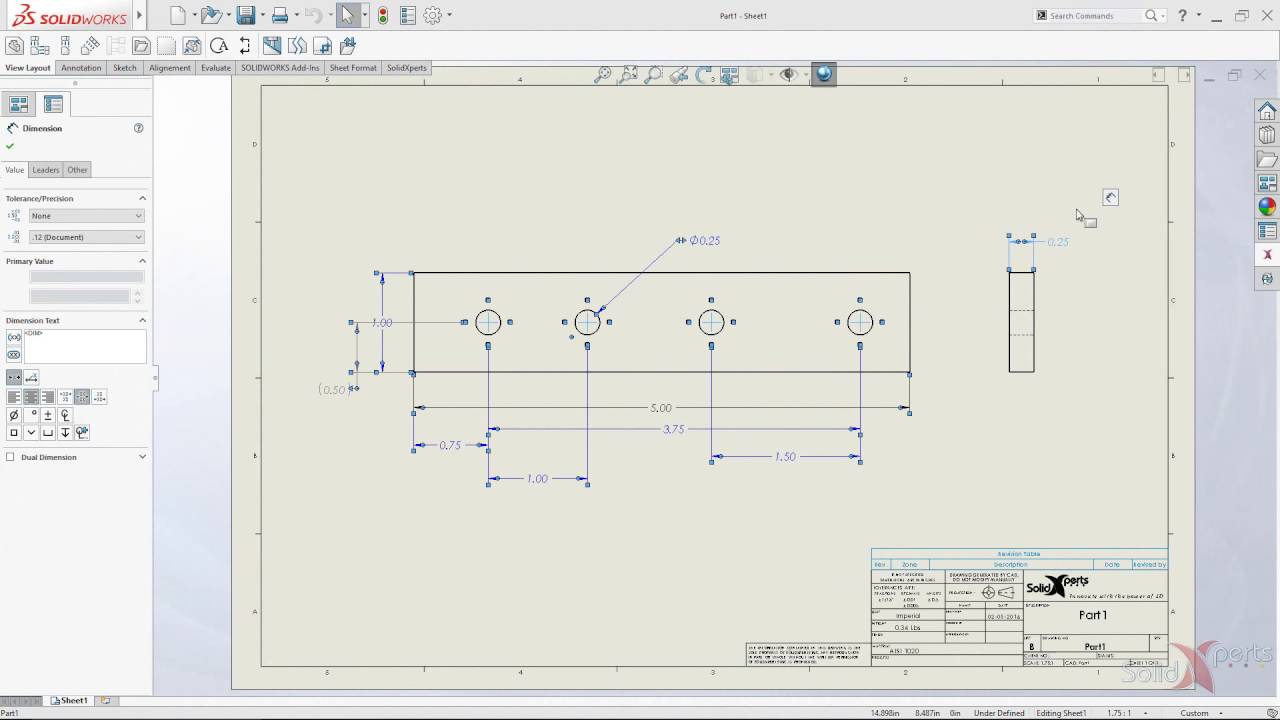Click the Sheet1 tab at the bottom
Image resolution: width=1280 pixels, height=720 pixels.
pos(69,700)
